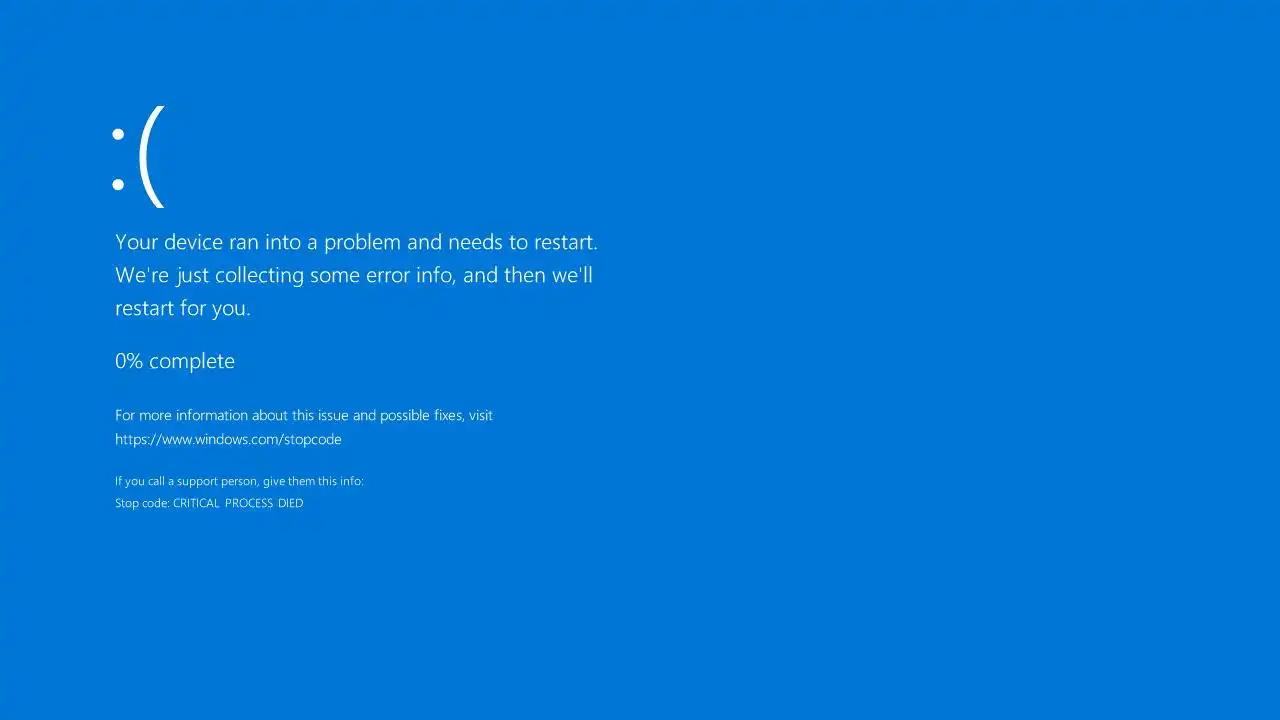Select the 'We're just collecting some error info' line
The height and width of the screenshot is (720, 1280).
point(354,275)
